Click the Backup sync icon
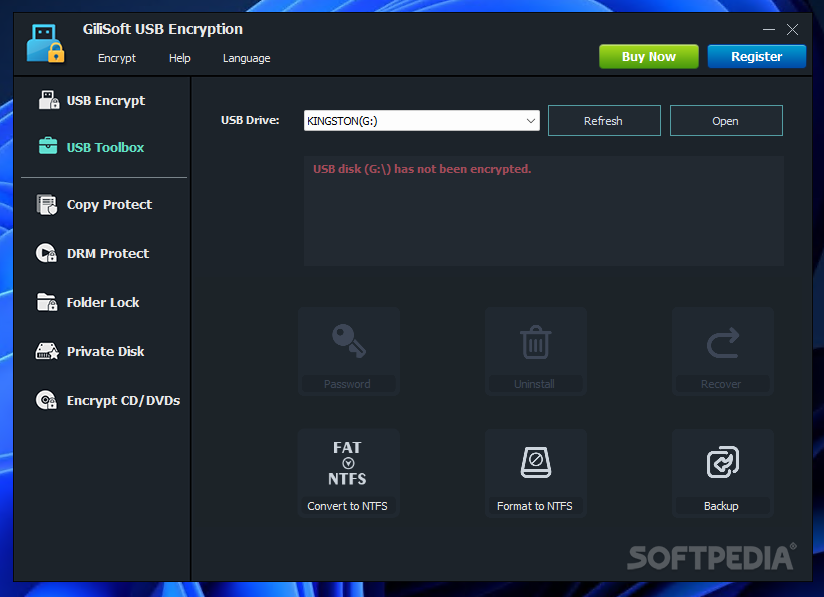824x597 pixels. [723, 462]
